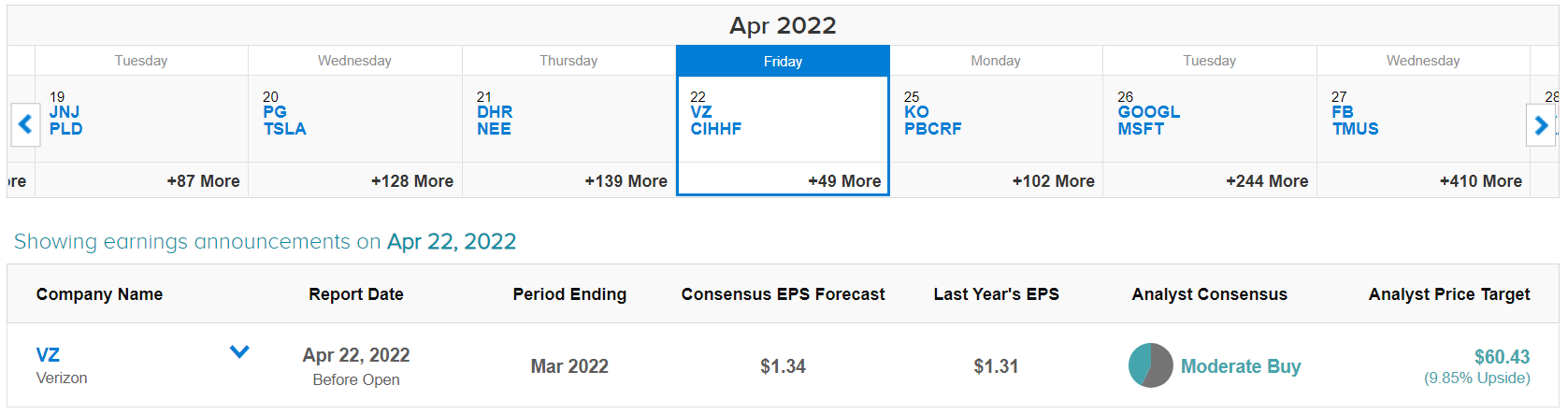1568x414 pixels.
Task: Click the Company Name column header
Action: (99, 294)
